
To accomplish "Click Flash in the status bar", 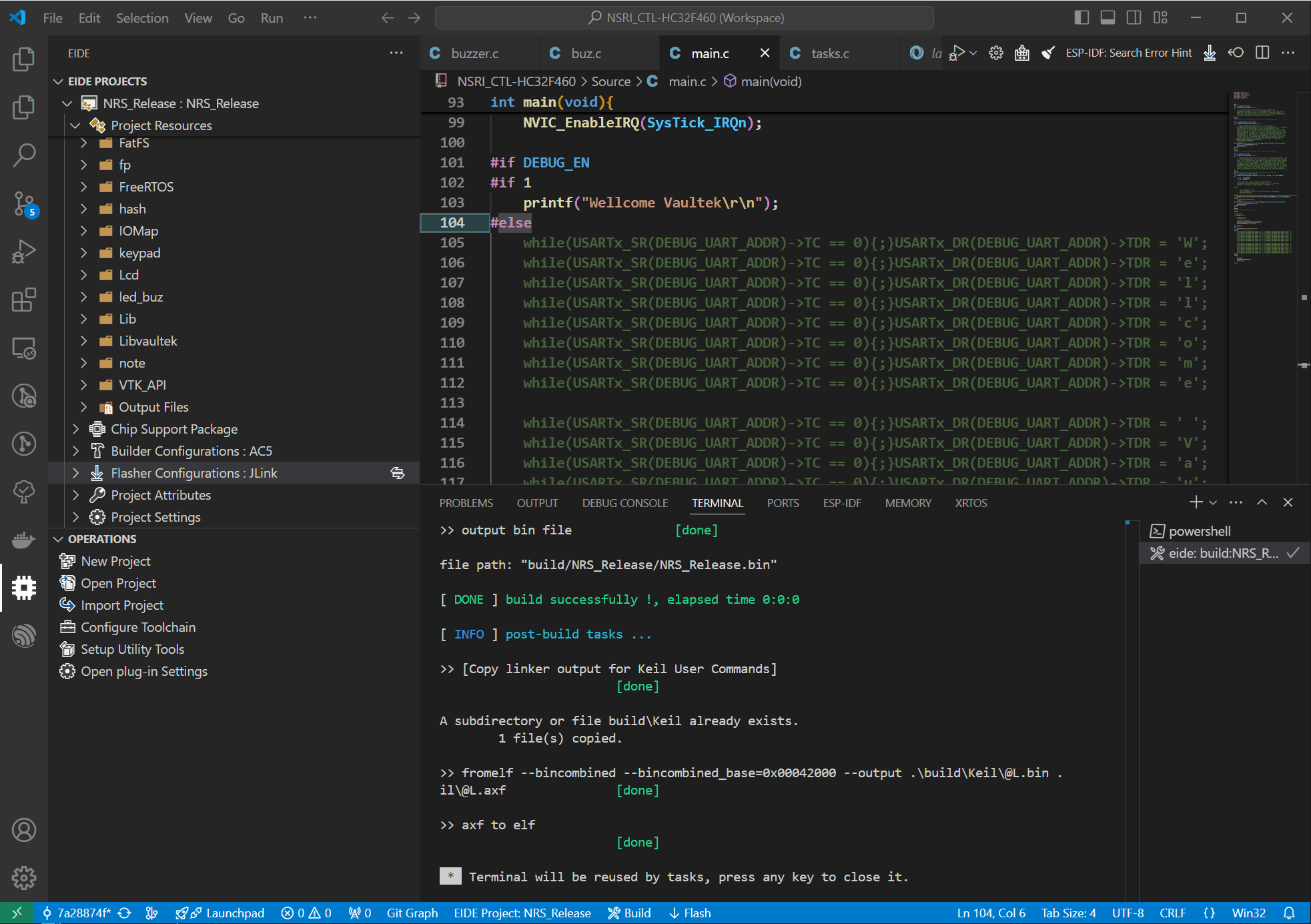I will tap(691, 913).
